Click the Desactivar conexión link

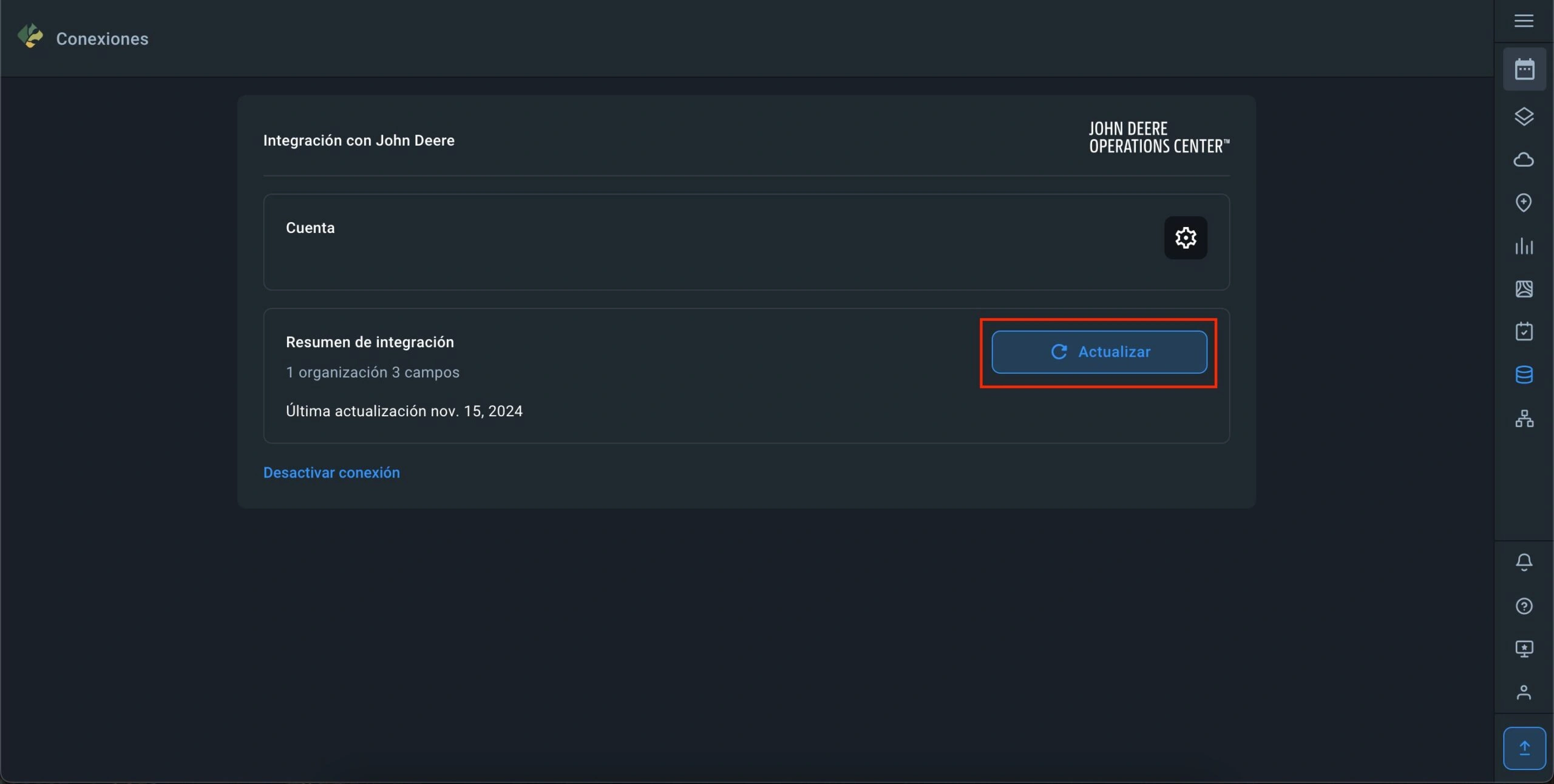point(331,473)
